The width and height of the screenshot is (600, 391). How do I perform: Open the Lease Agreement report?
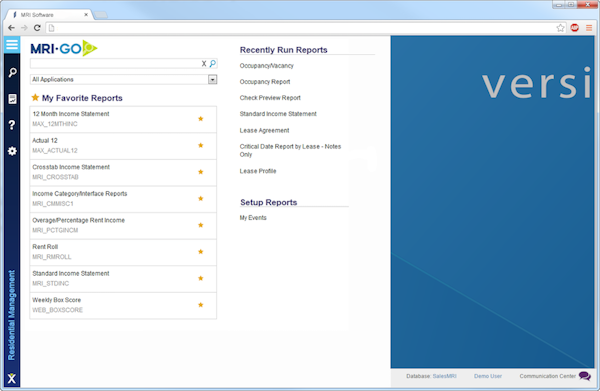[x=264, y=130]
